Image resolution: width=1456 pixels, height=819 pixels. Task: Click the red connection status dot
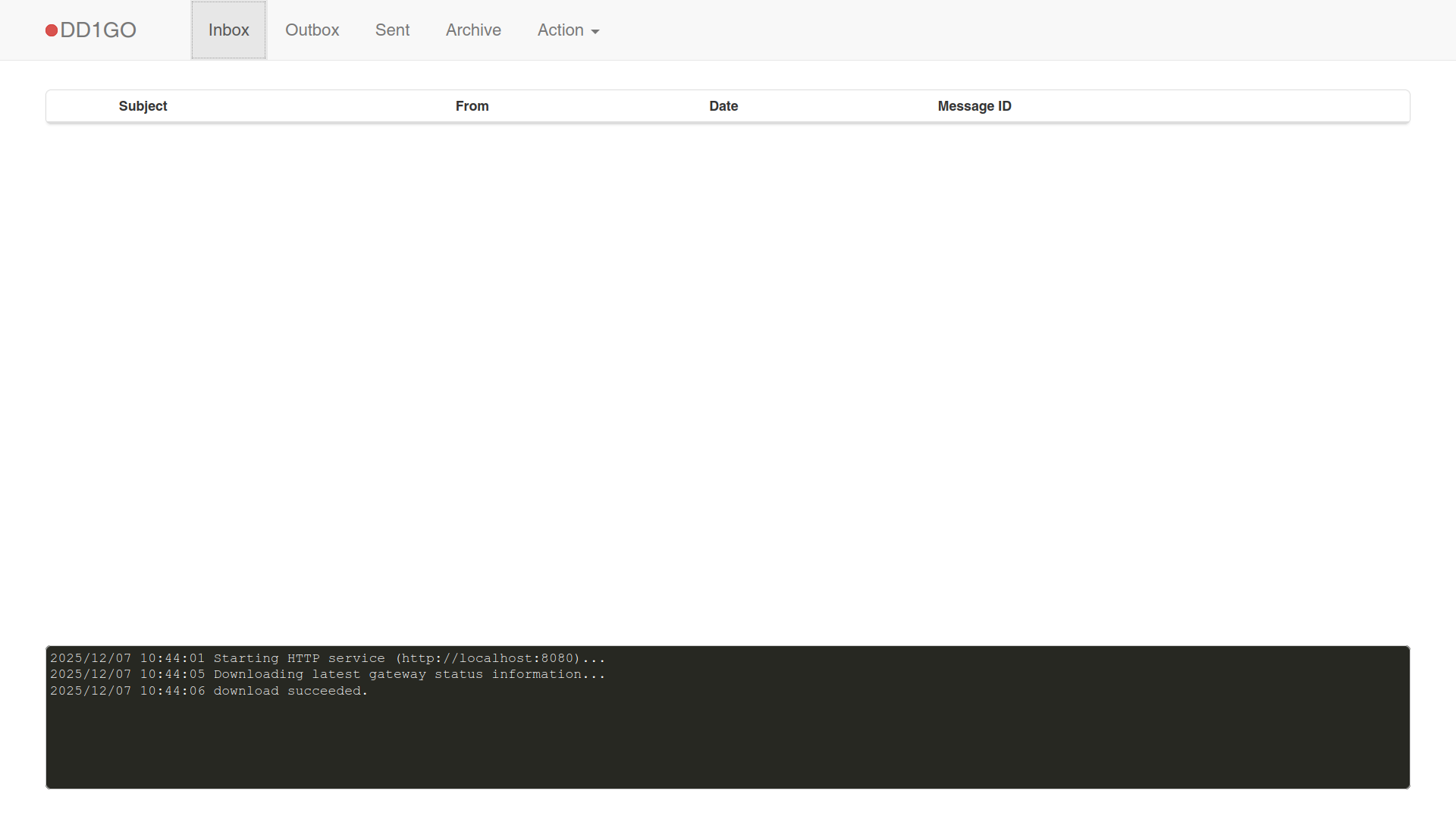pos(52,30)
